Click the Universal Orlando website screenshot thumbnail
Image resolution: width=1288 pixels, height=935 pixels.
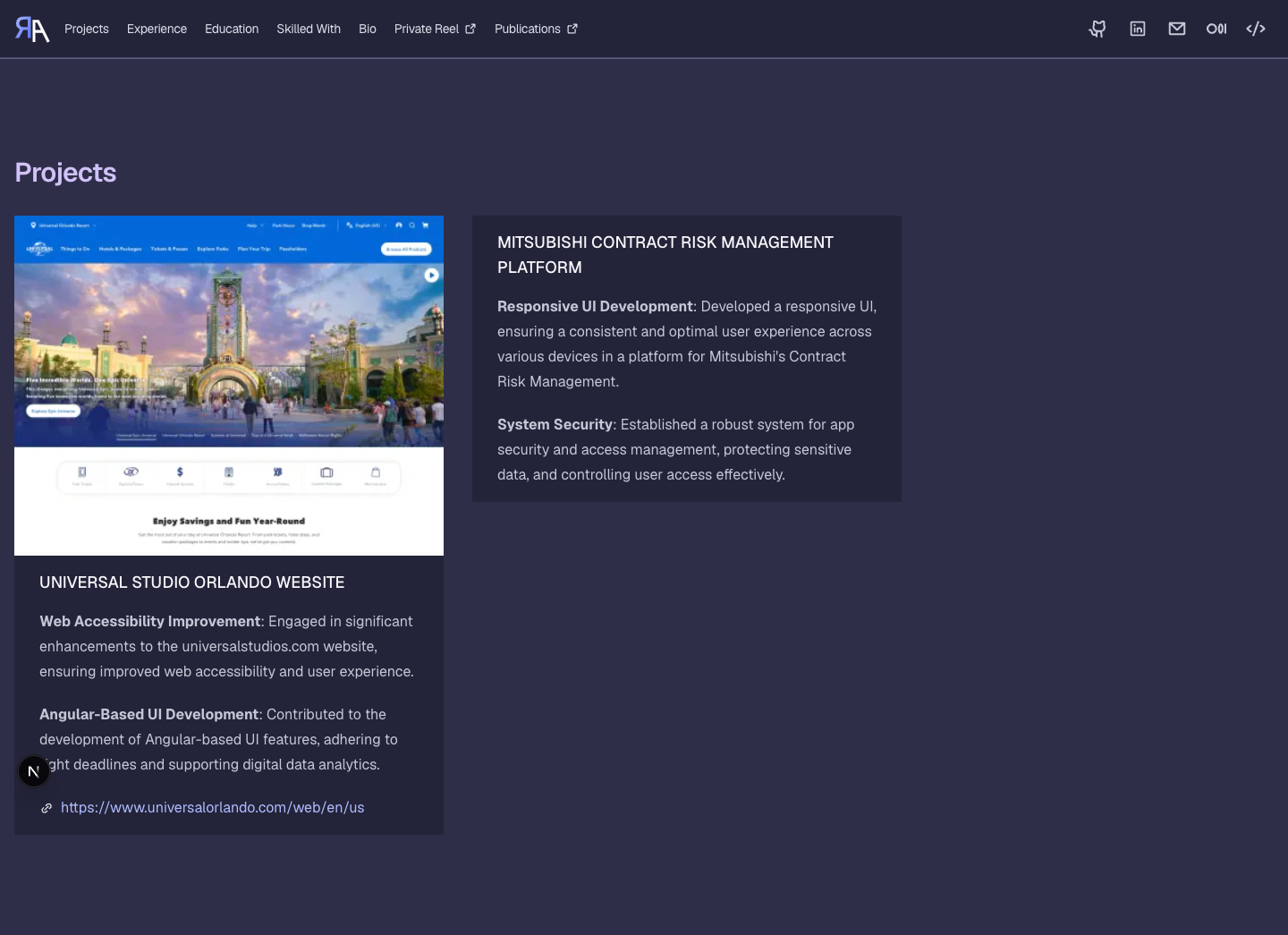click(x=229, y=386)
